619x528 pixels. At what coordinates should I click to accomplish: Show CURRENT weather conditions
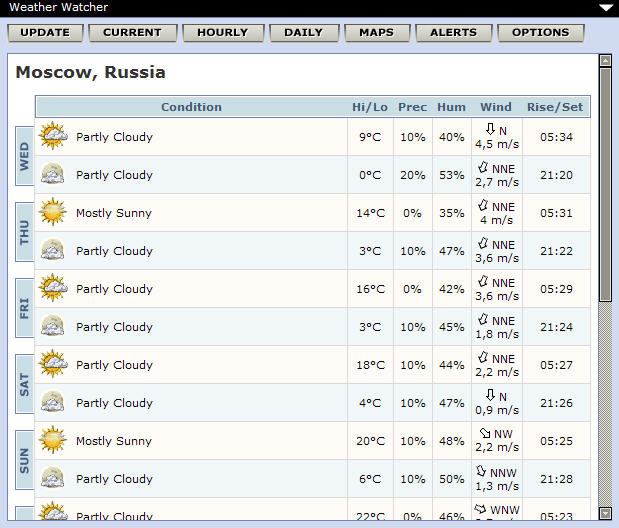tap(132, 32)
